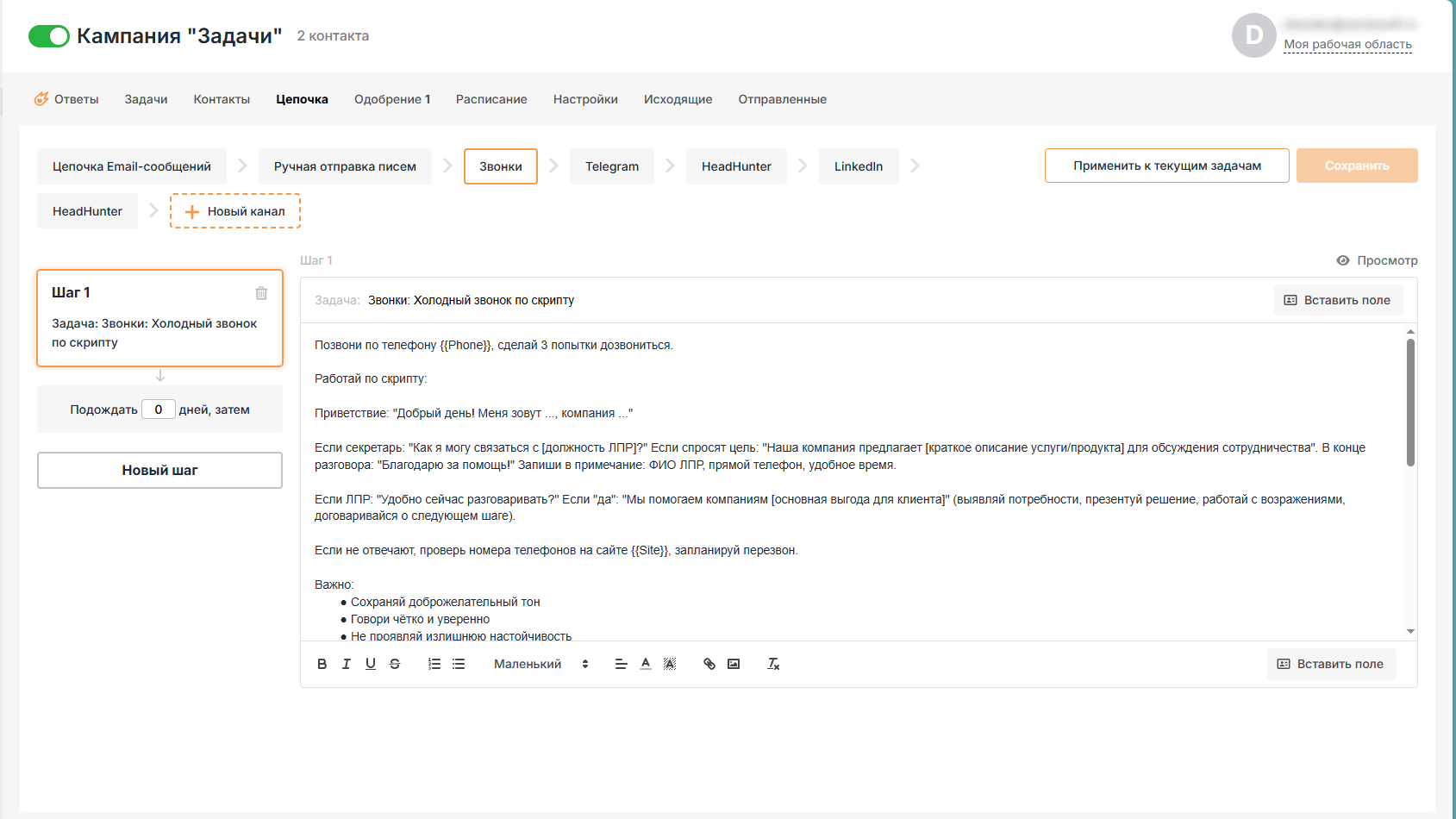Add a step with "Новый шаг" button

[159, 470]
